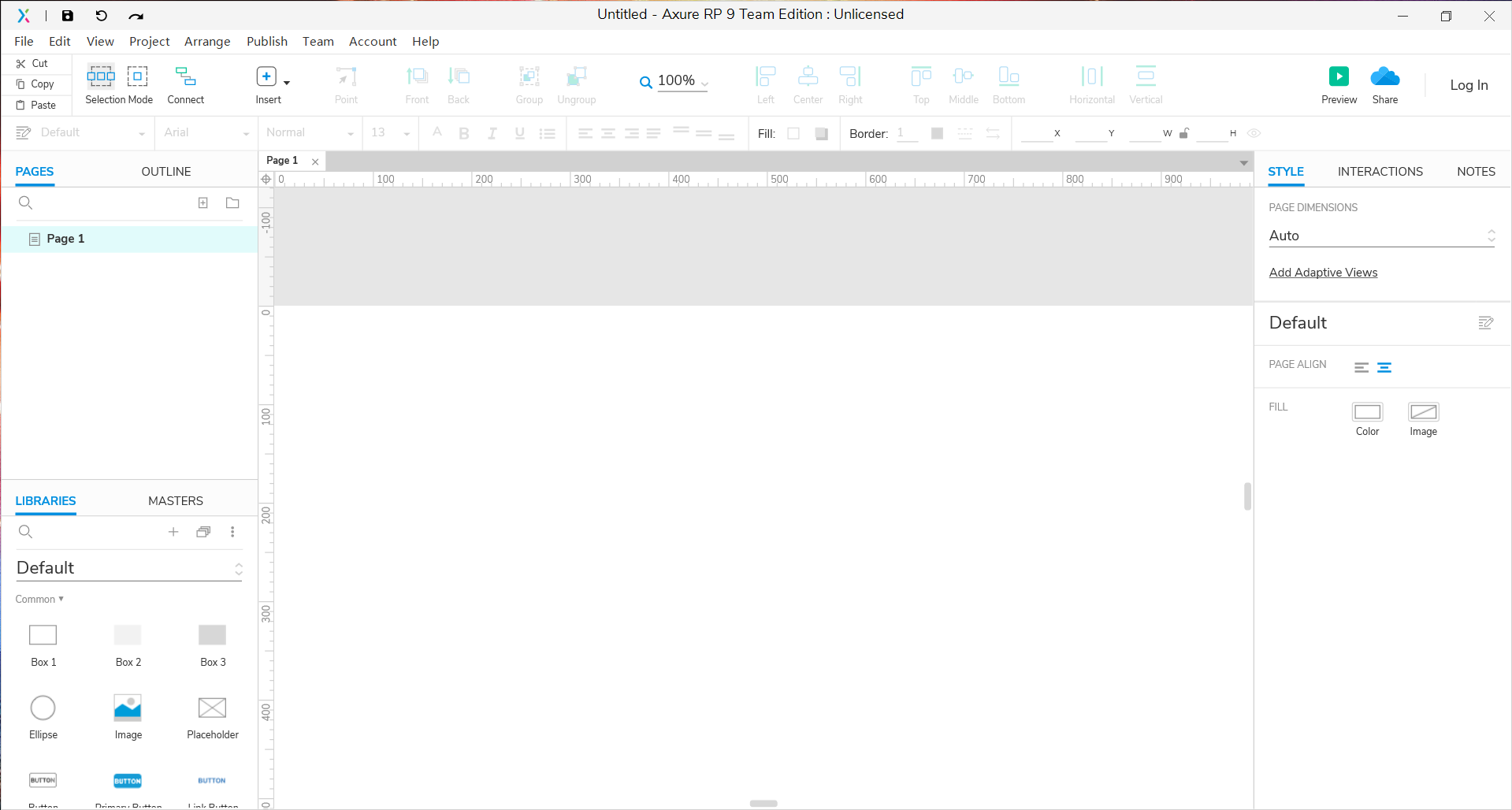Distribute widgets Vertically
Viewport: 1512px width, 810px height.
click(x=1146, y=85)
